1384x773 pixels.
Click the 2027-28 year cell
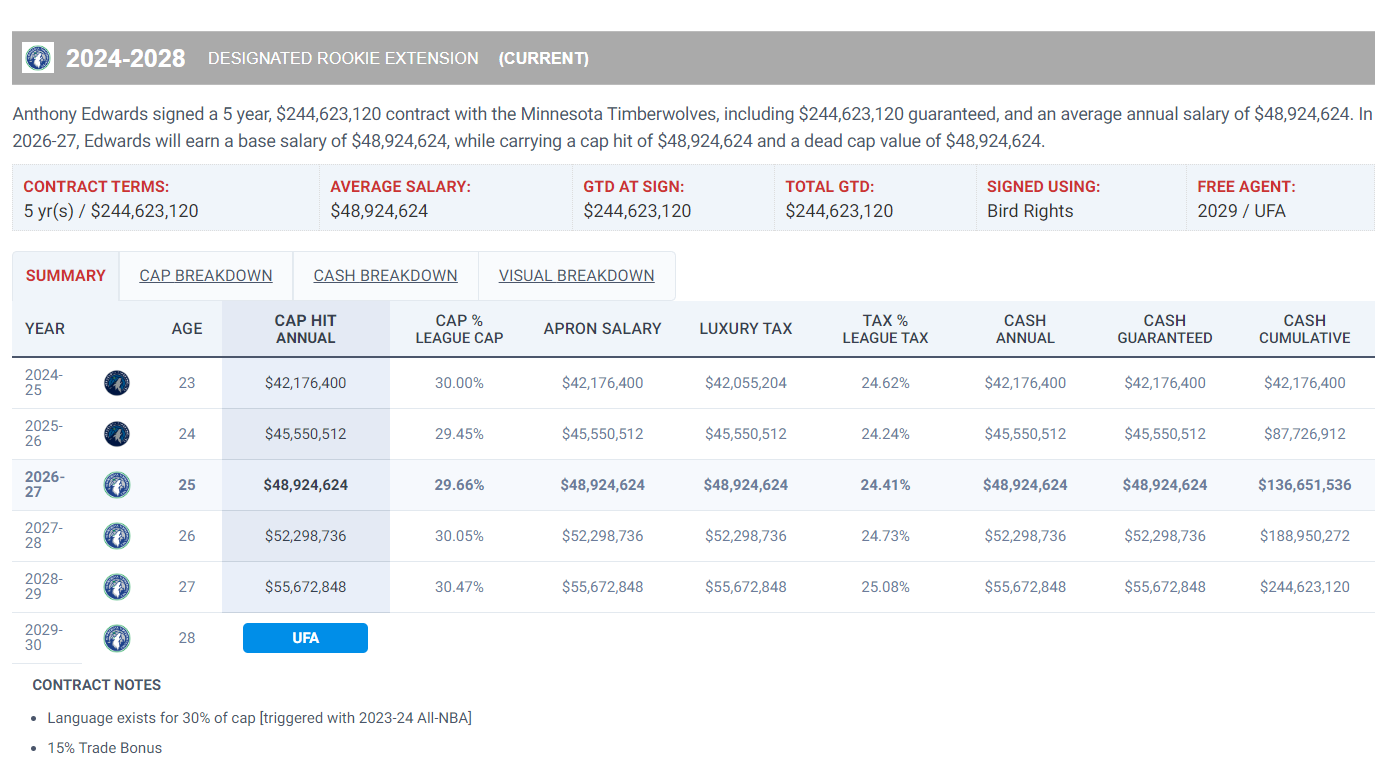click(44, 536)
